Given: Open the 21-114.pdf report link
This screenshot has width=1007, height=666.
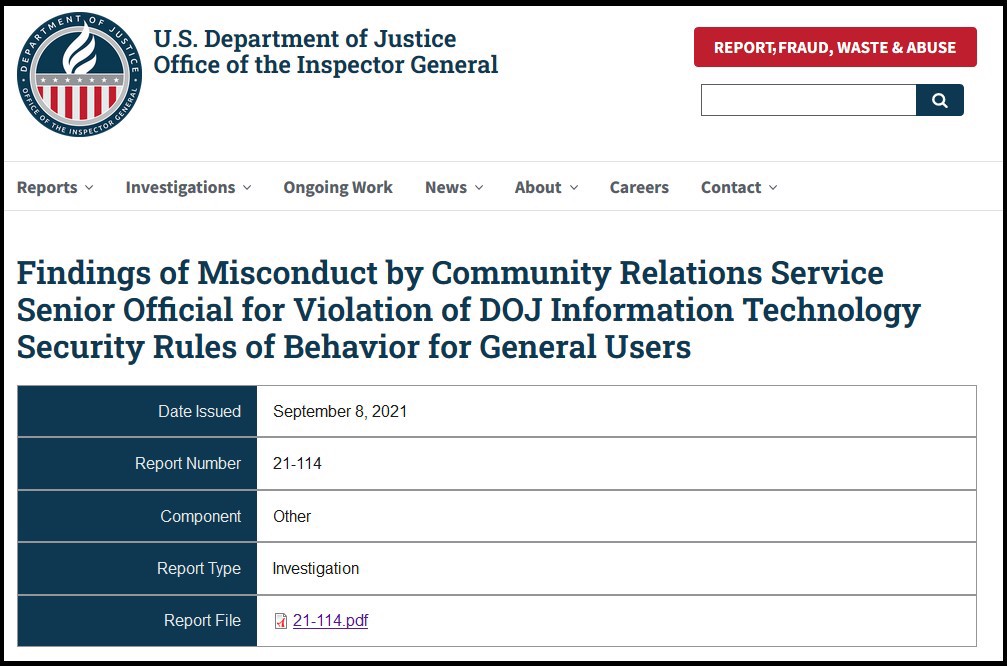Looking at the screenshot, I should click(330, 620).
